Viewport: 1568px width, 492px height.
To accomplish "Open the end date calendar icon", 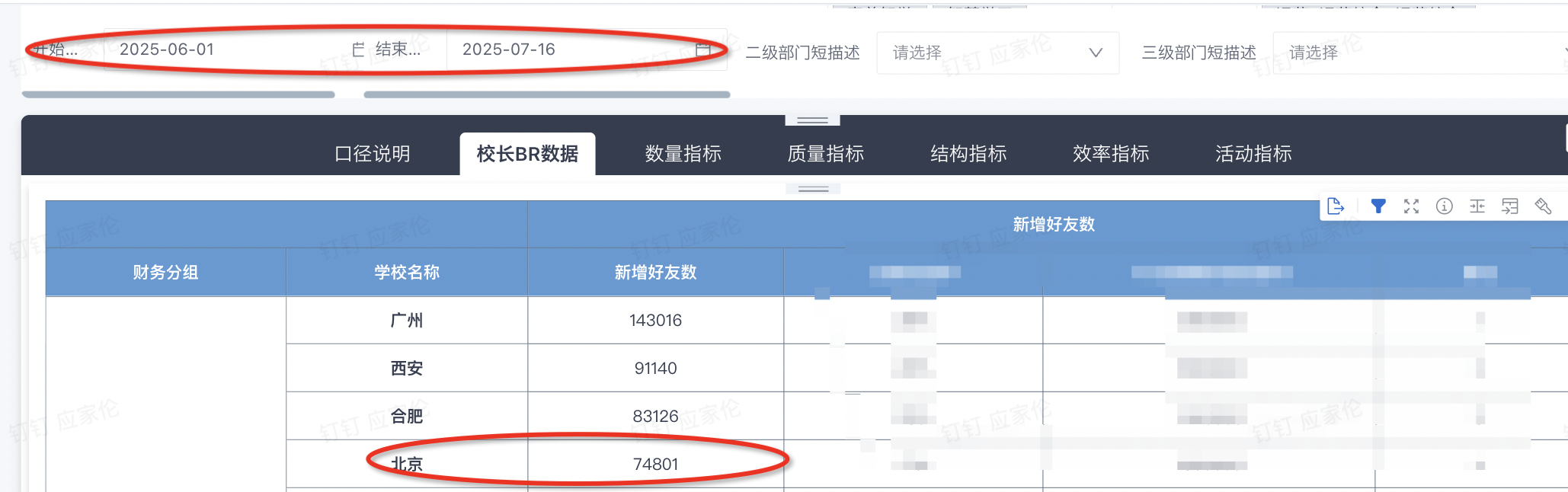I will 703,50.
